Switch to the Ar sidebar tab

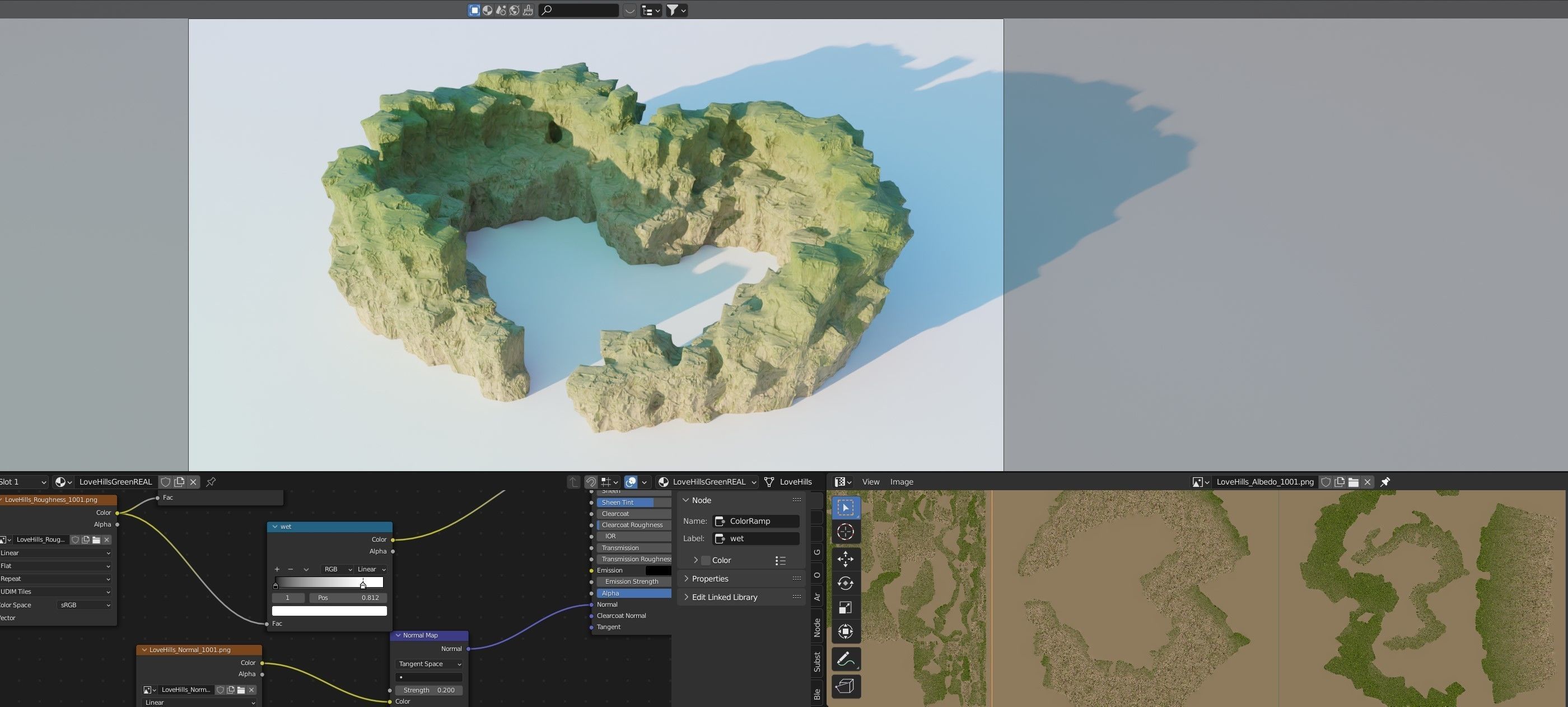(817, 597)
